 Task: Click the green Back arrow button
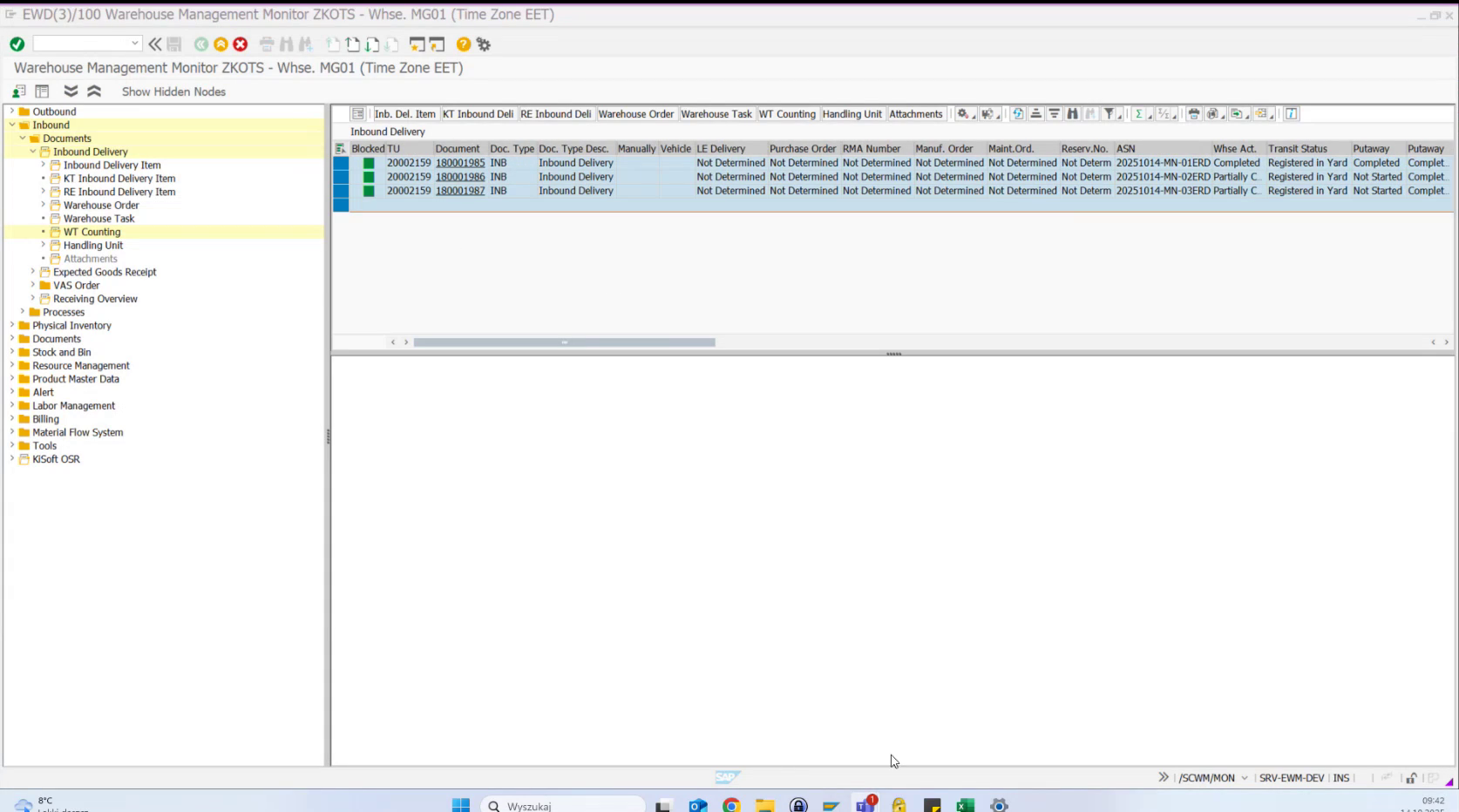(x=202, y=44)
